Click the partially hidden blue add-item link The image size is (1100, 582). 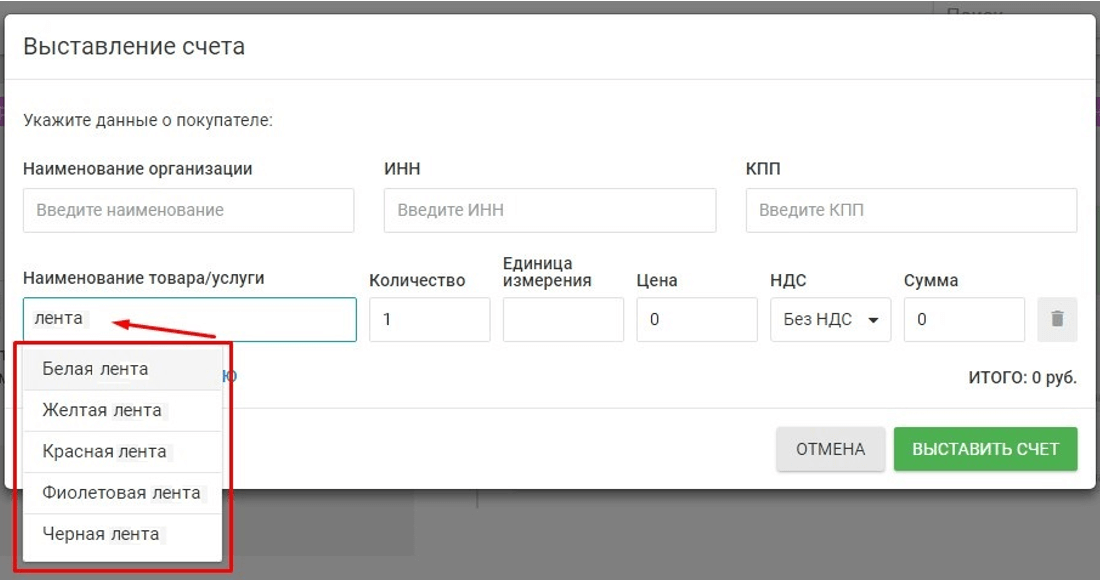(x=230, y=376)
